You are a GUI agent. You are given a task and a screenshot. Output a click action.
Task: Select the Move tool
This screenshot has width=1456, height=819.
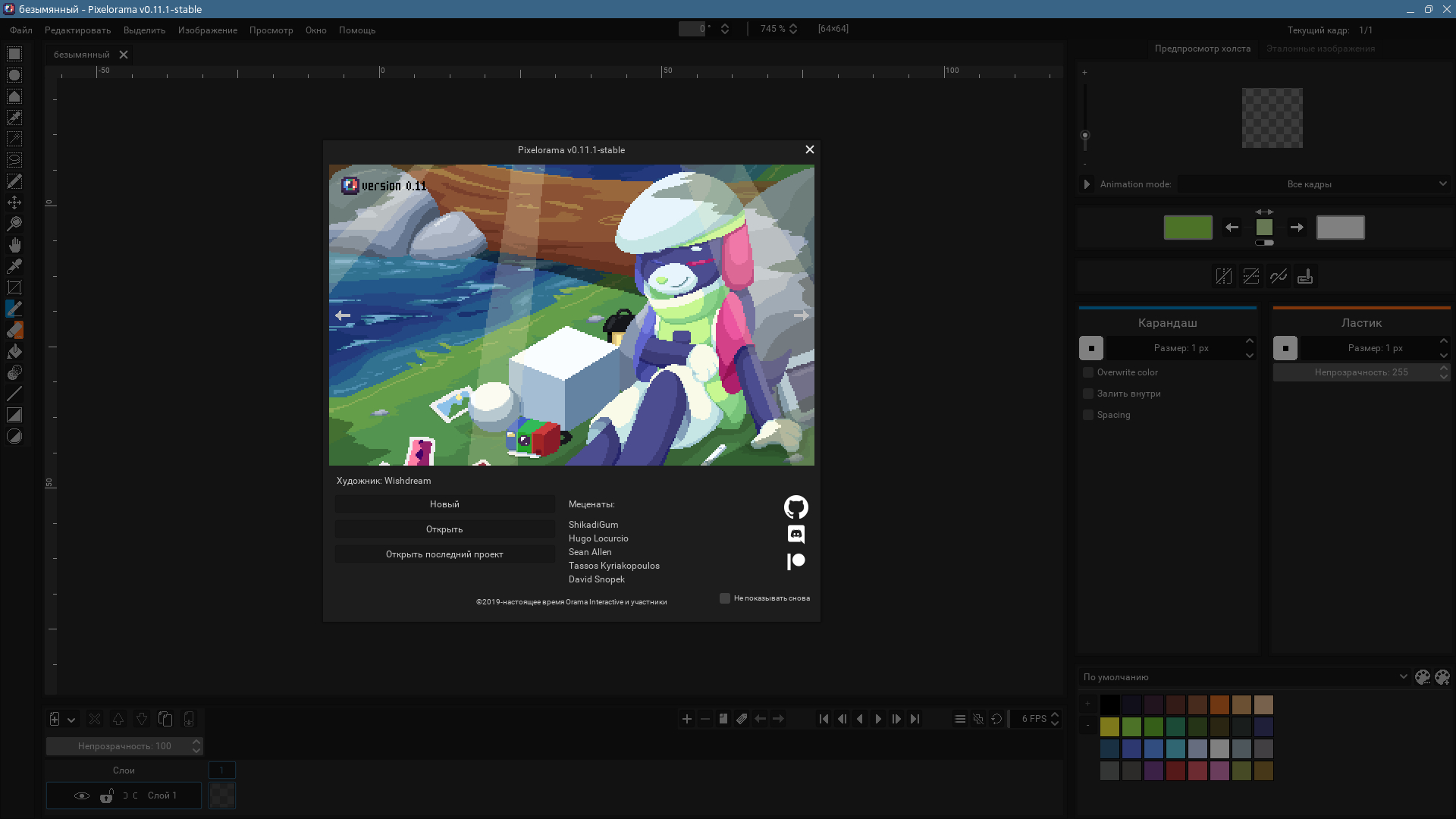tap(14, 202)
